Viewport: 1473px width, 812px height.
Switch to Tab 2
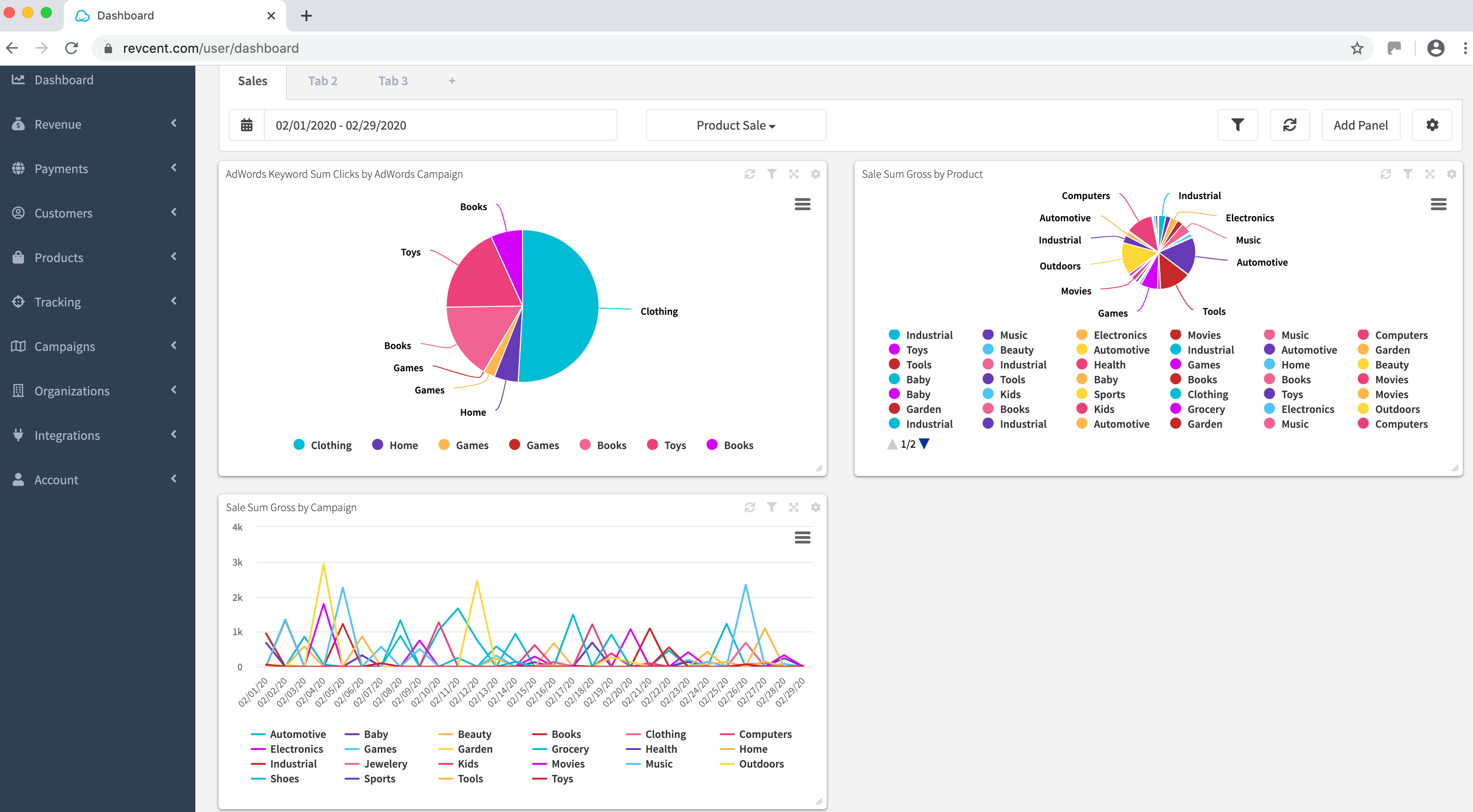[x=323, y=81]
